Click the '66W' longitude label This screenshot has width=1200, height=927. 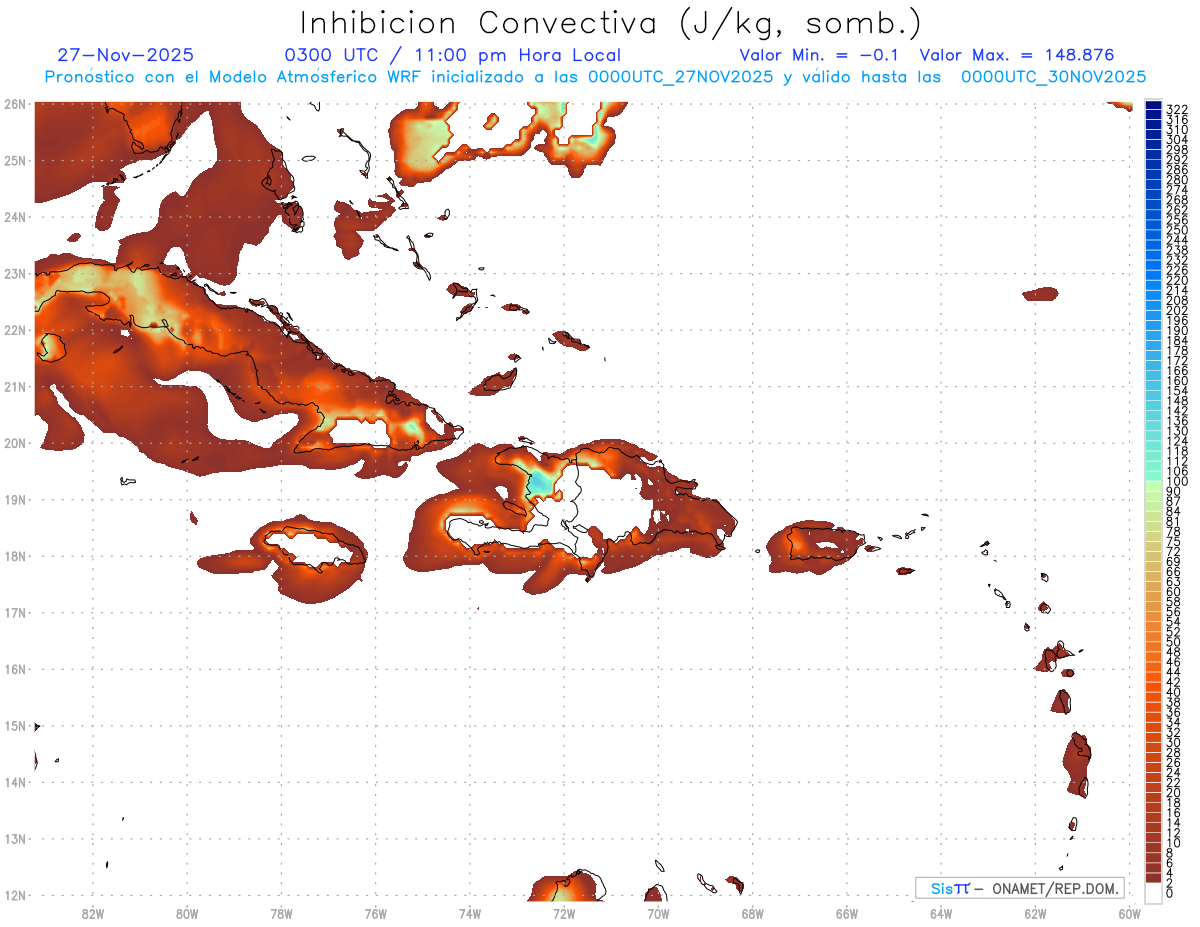(x=847, y=913)
